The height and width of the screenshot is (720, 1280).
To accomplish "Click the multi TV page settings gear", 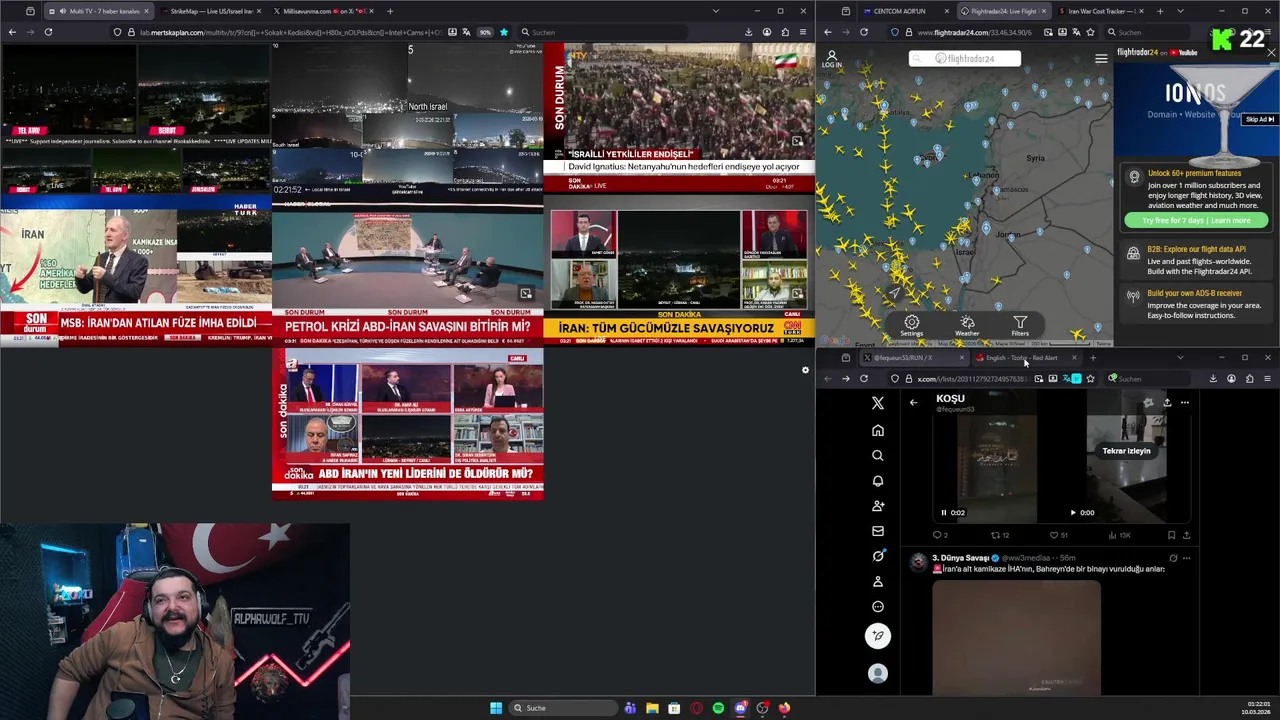I will 805,370.
